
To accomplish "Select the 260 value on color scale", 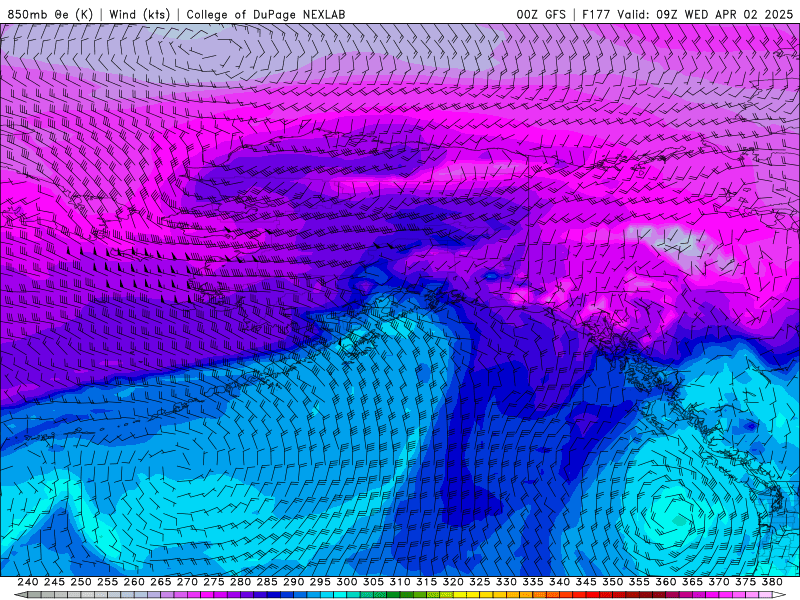I will [x=134, y=582].
